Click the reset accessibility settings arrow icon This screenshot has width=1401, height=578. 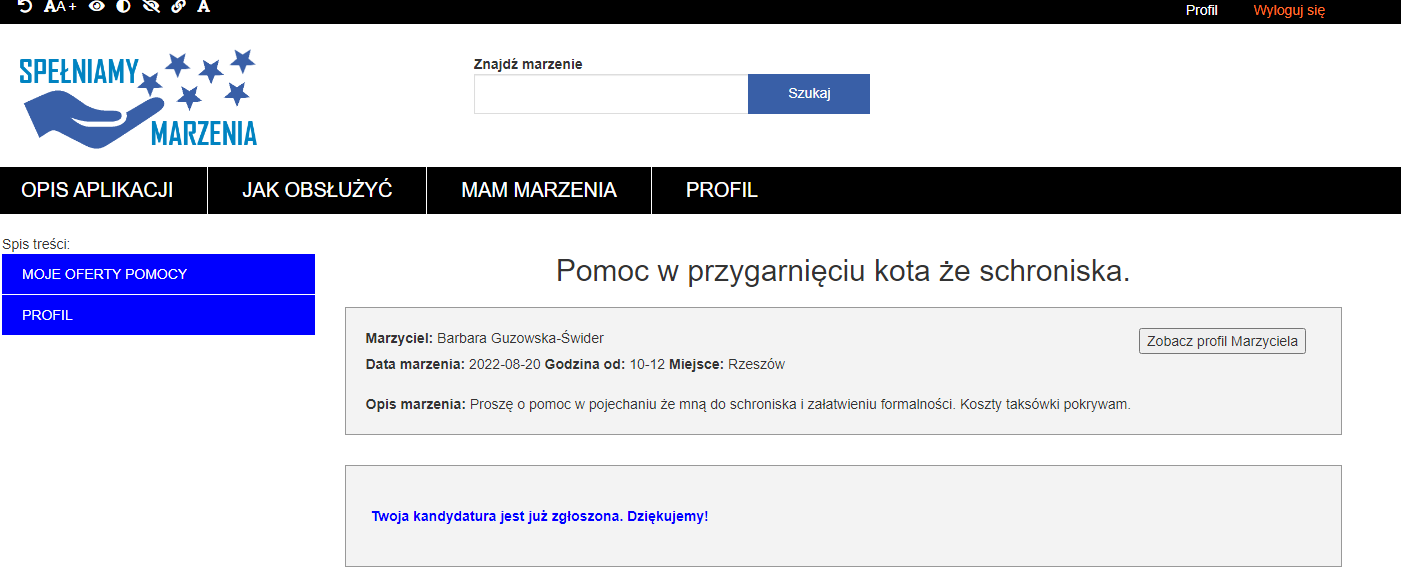point(25,7)
